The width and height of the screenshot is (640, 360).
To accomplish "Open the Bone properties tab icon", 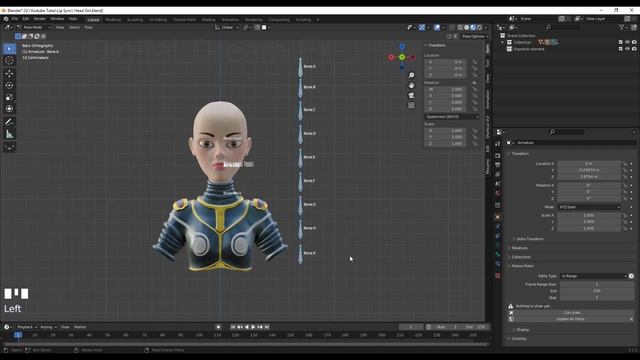I will pos(498,254).
